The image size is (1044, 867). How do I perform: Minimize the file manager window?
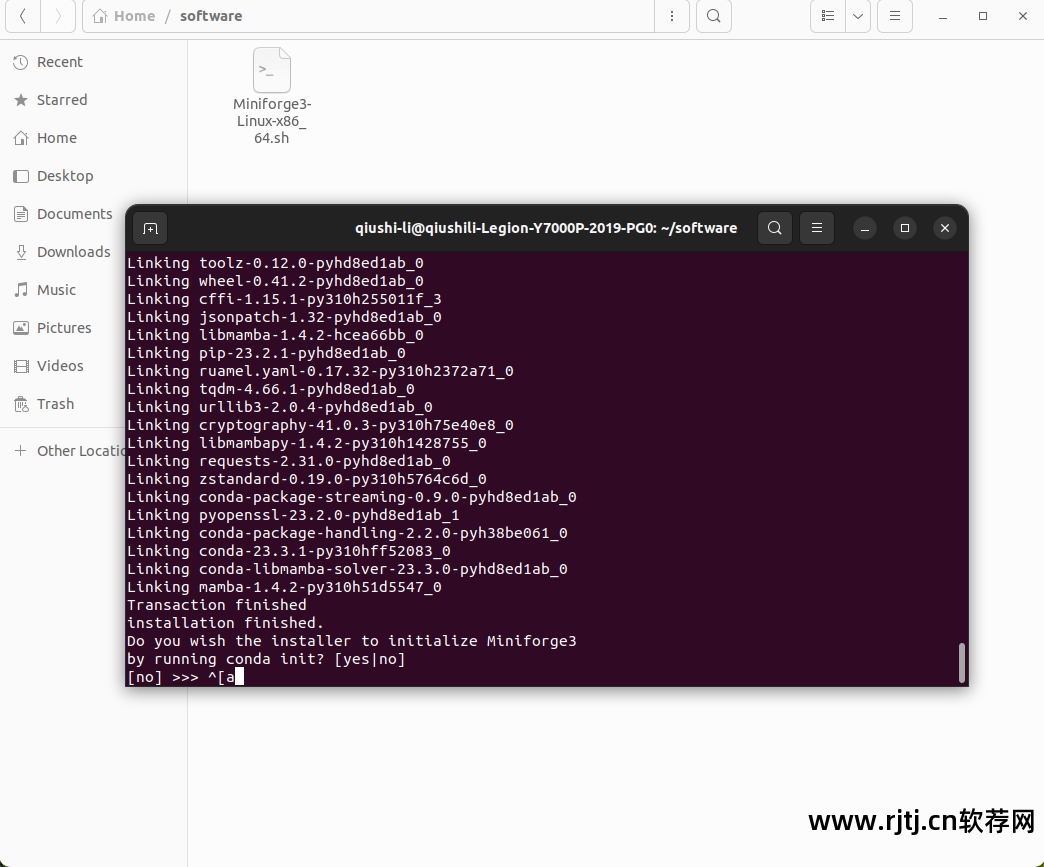[943, 16]
